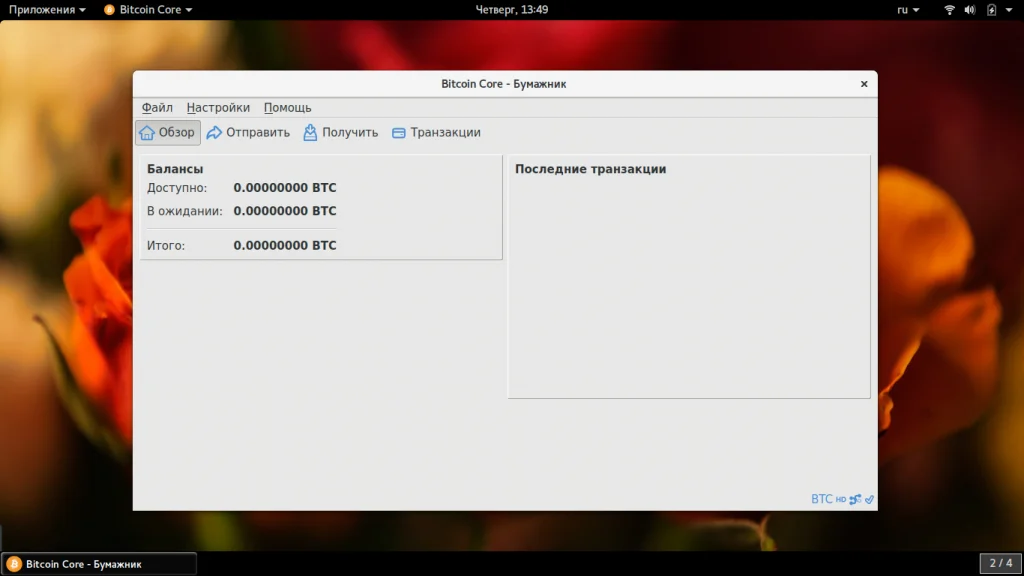Click the volume speaker icon

coord(970,10)
